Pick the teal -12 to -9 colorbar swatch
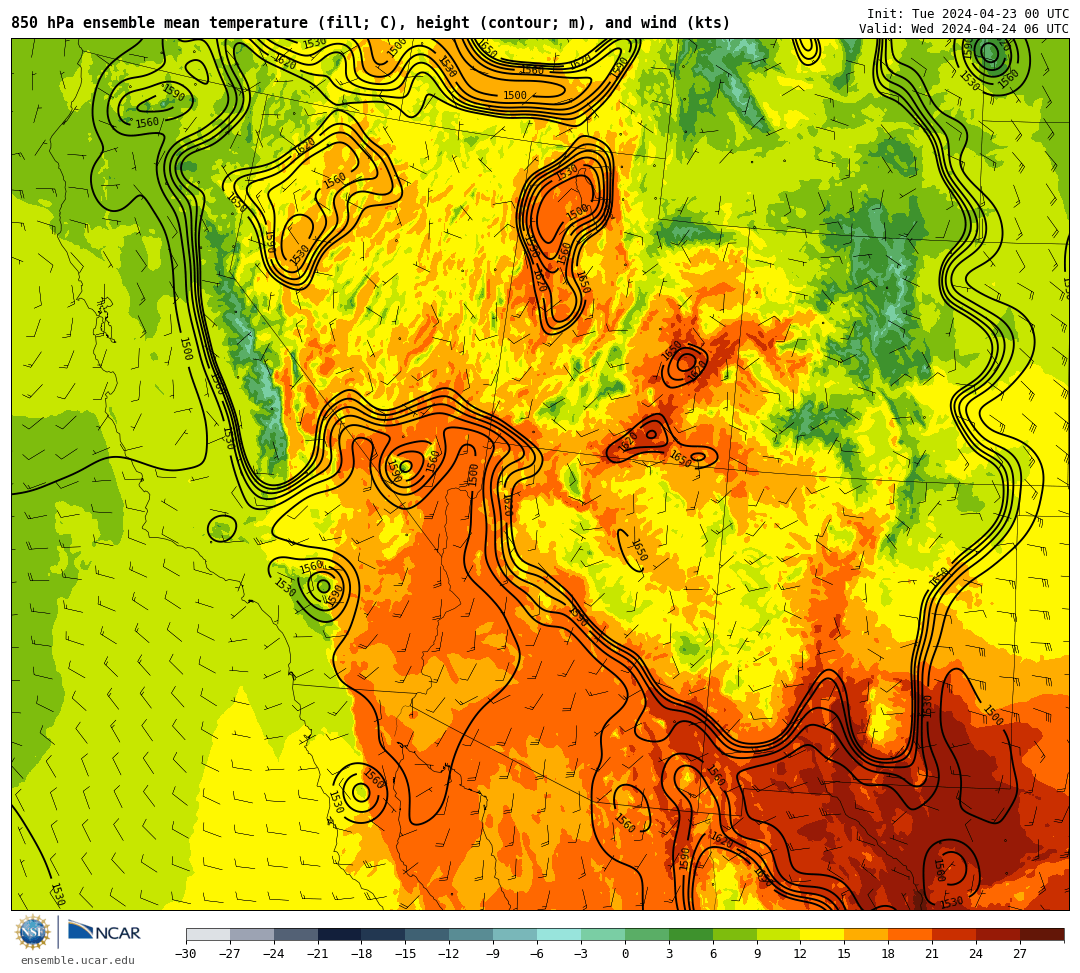Image resolution: width=1080 pixels, height=973 pixels. pos(472,934)
